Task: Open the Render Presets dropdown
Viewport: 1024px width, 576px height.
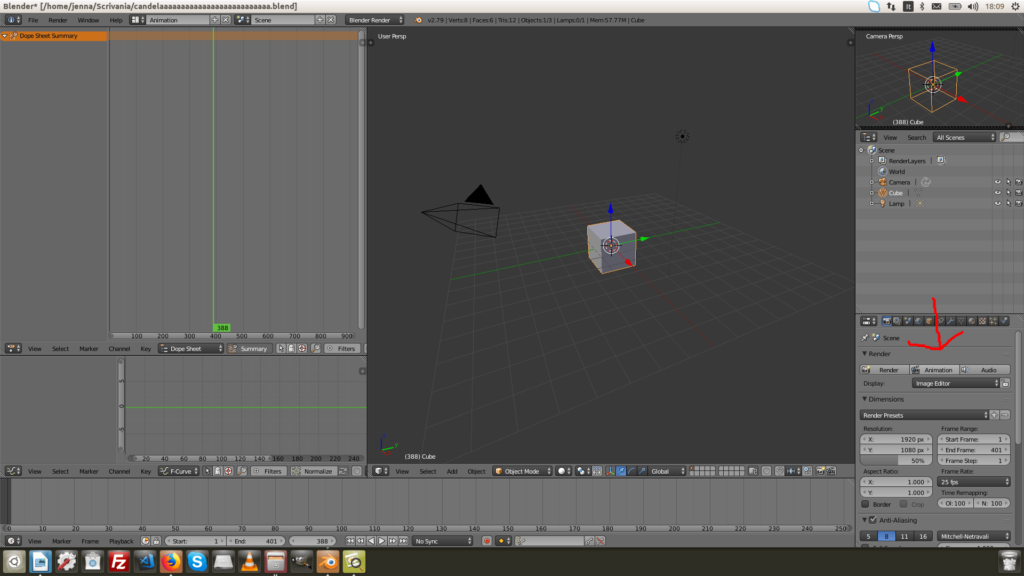Action: 924,415
